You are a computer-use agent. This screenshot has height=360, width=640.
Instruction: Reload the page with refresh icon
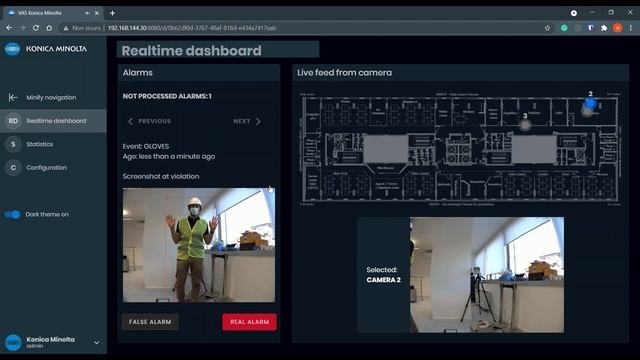36,28
